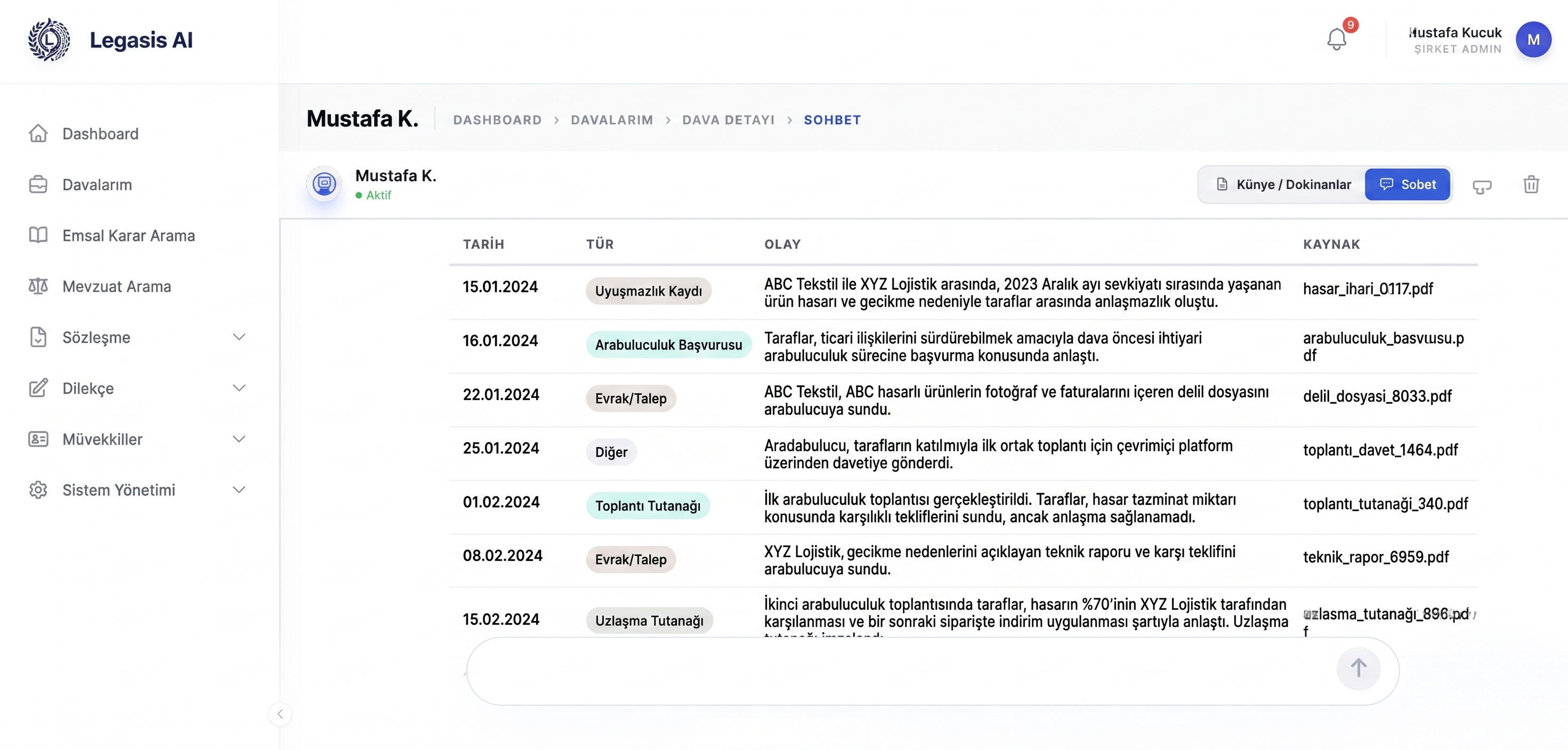Select date cell 15.01.2024
This screenshot has width=1568, height=750.
coord(500,287)
